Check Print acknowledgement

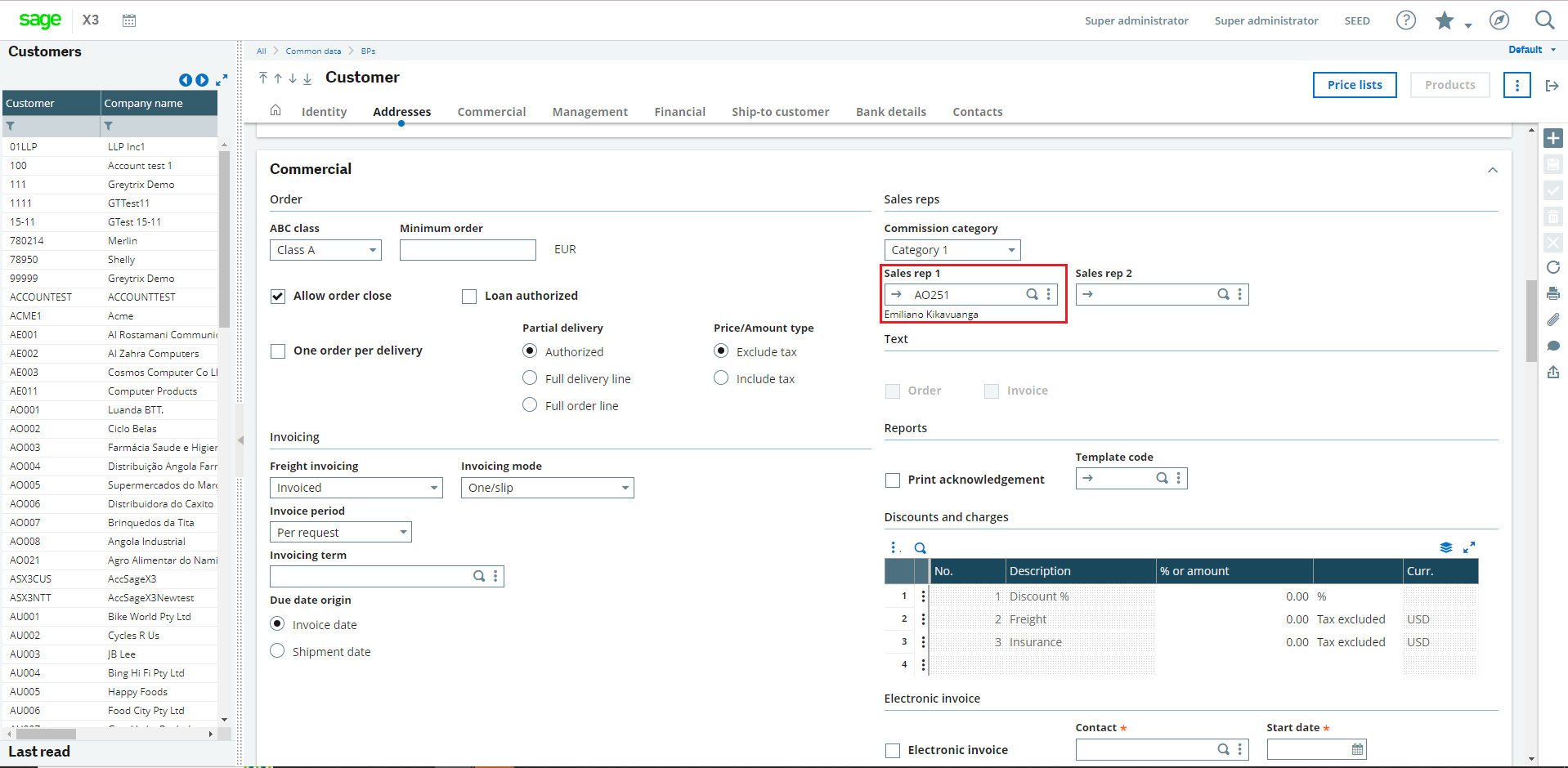coord(893,480)
